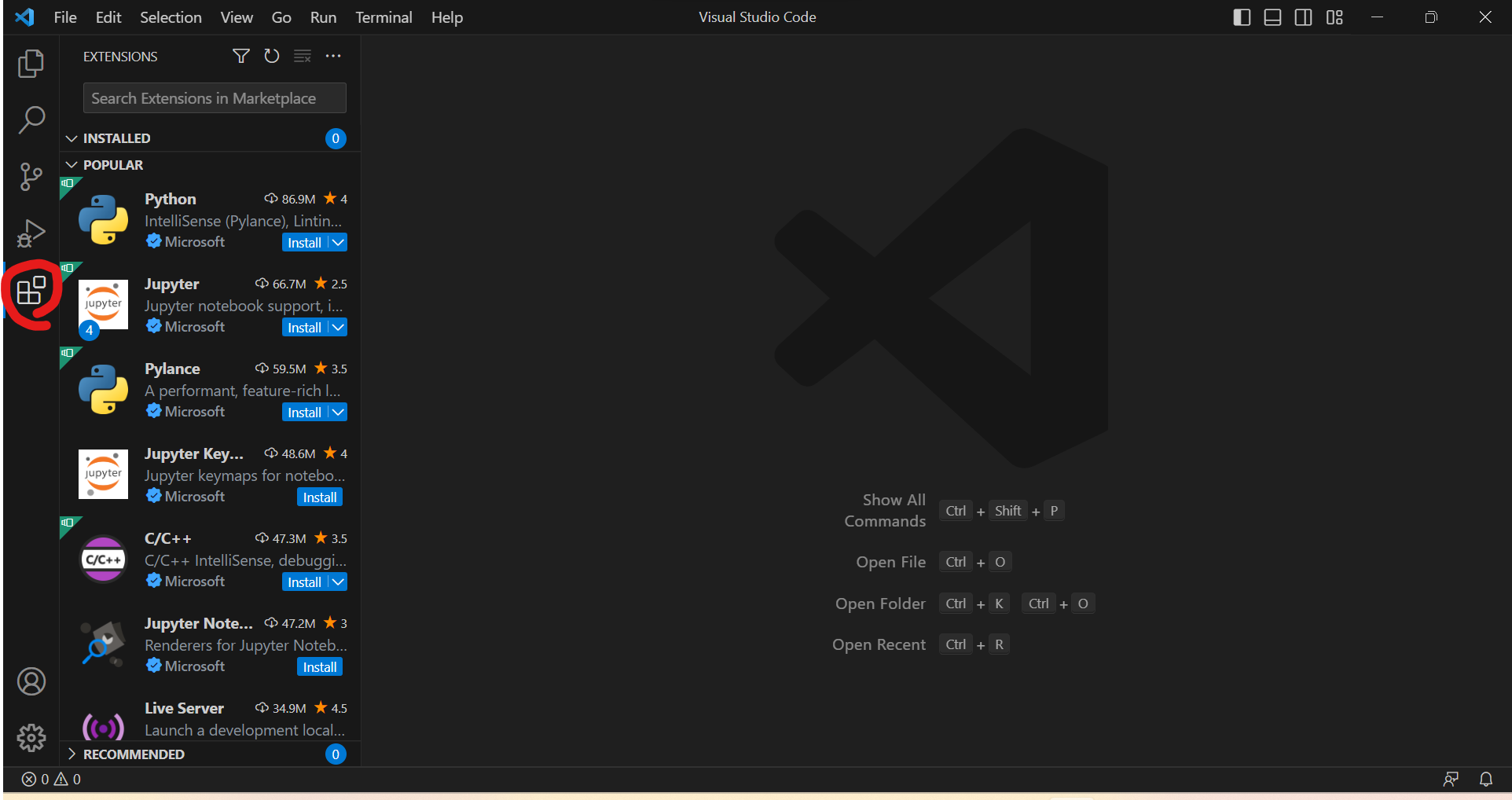Click the Pylance extension logo
Screen dimensions: 1512x800
[x=103, y=389]
